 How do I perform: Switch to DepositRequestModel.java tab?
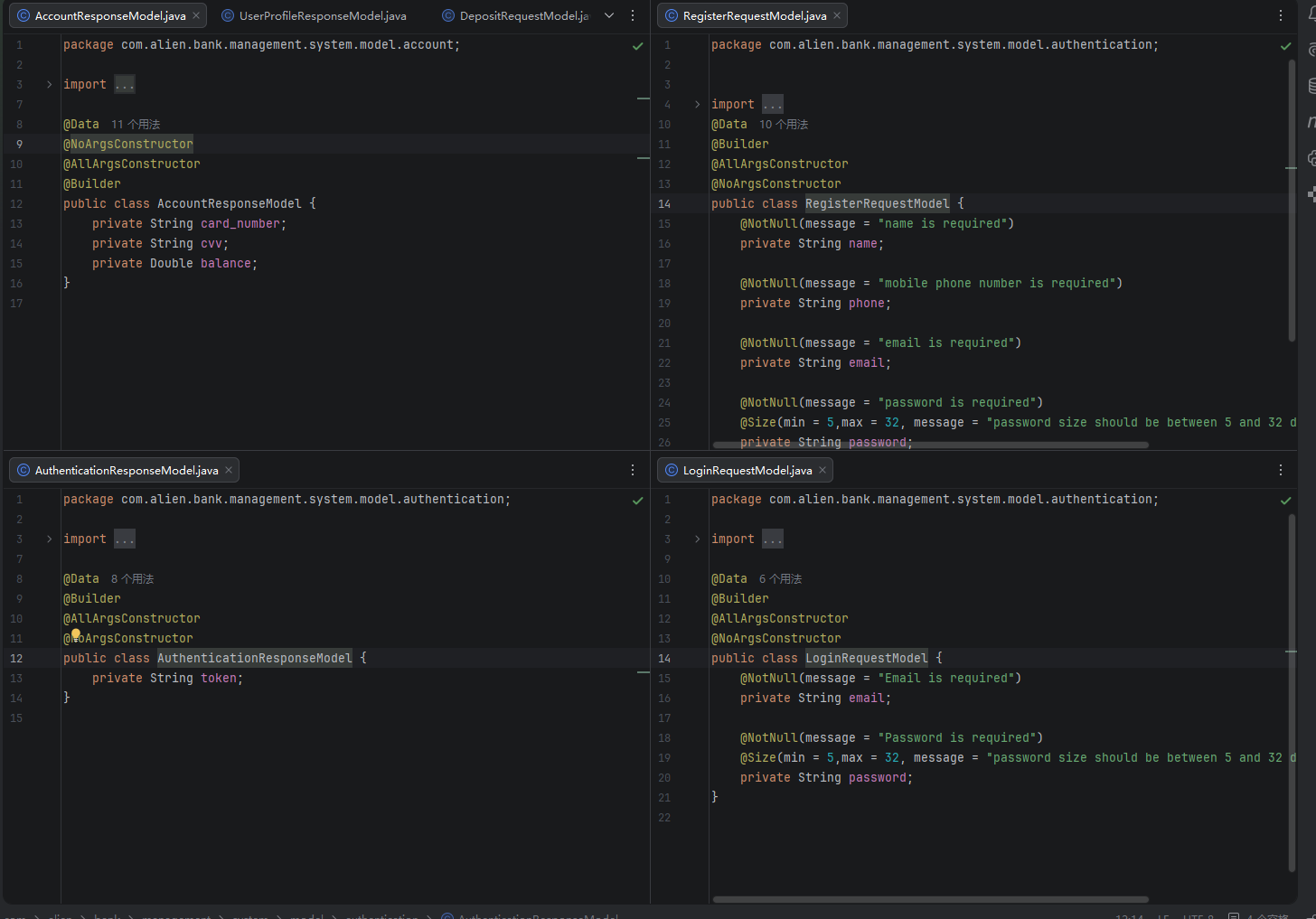point(515,15)
